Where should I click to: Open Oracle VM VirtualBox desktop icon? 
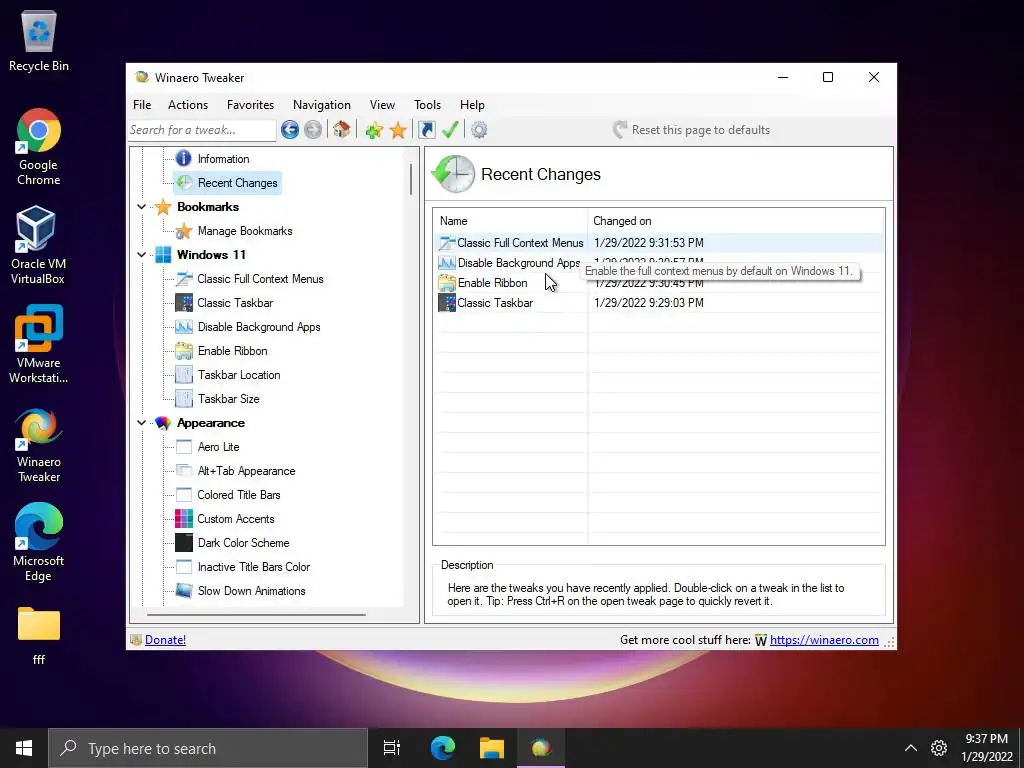click(x=38, y=246)
